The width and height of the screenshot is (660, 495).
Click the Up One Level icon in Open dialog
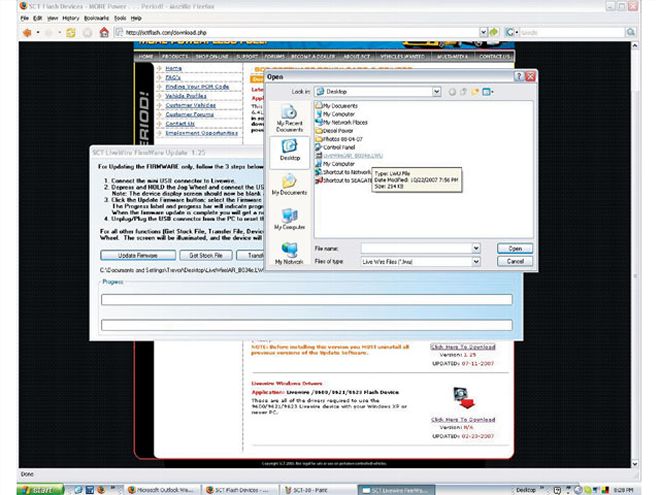pos(463,92)
